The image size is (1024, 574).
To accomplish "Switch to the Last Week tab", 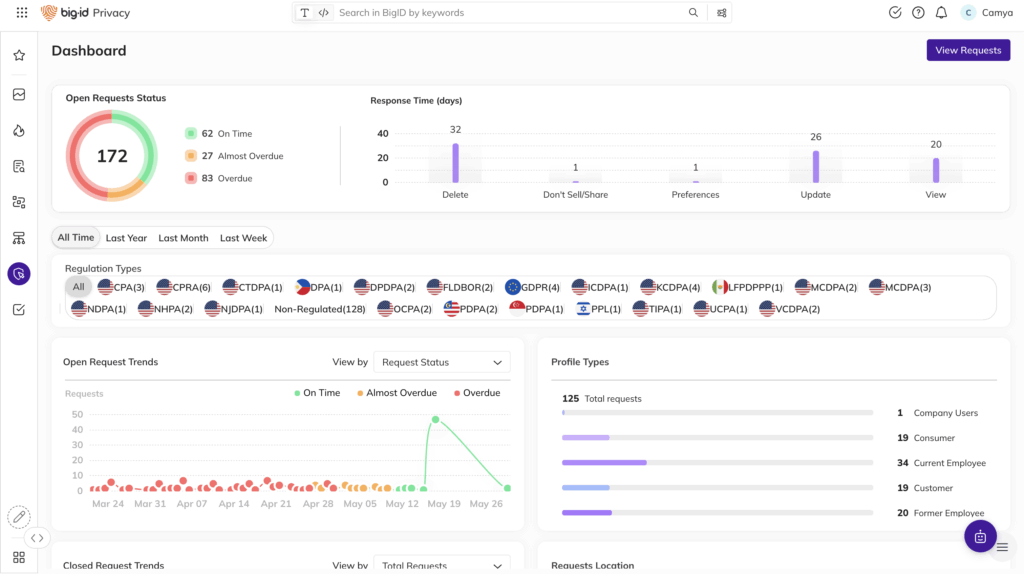I will click(243, 238).
